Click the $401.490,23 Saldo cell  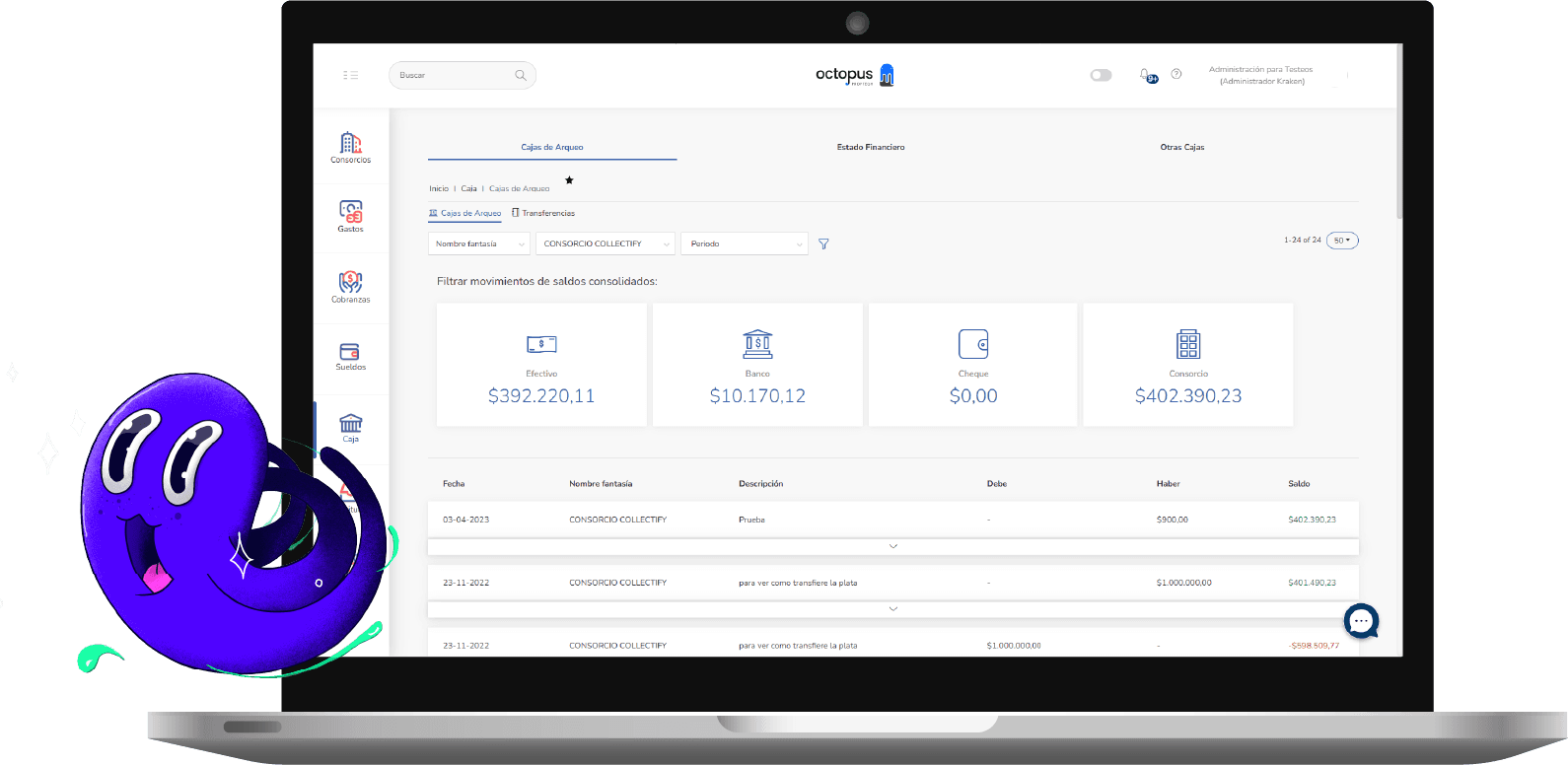1313,583
